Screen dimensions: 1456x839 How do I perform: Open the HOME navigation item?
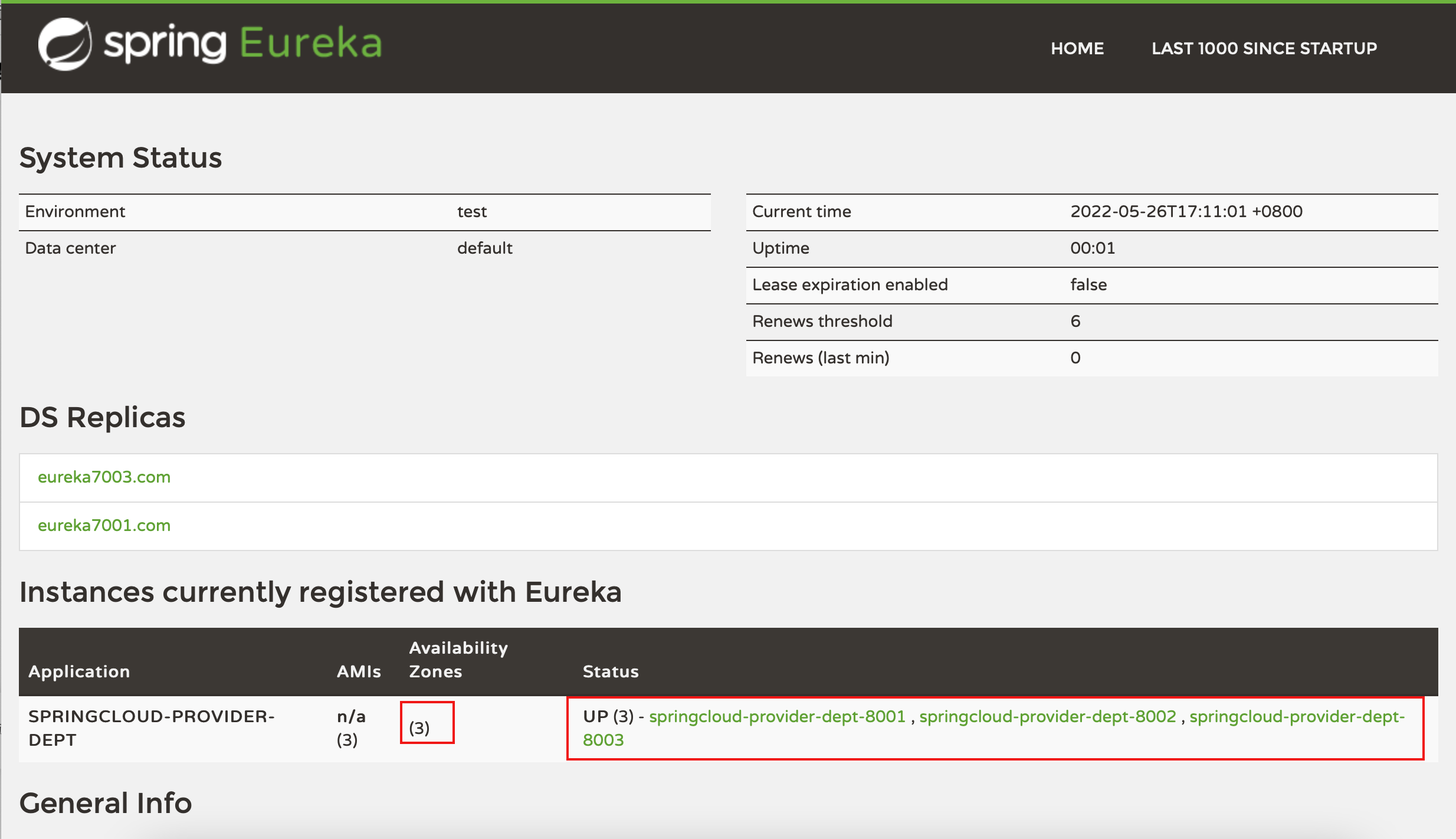click(1077, 48)
